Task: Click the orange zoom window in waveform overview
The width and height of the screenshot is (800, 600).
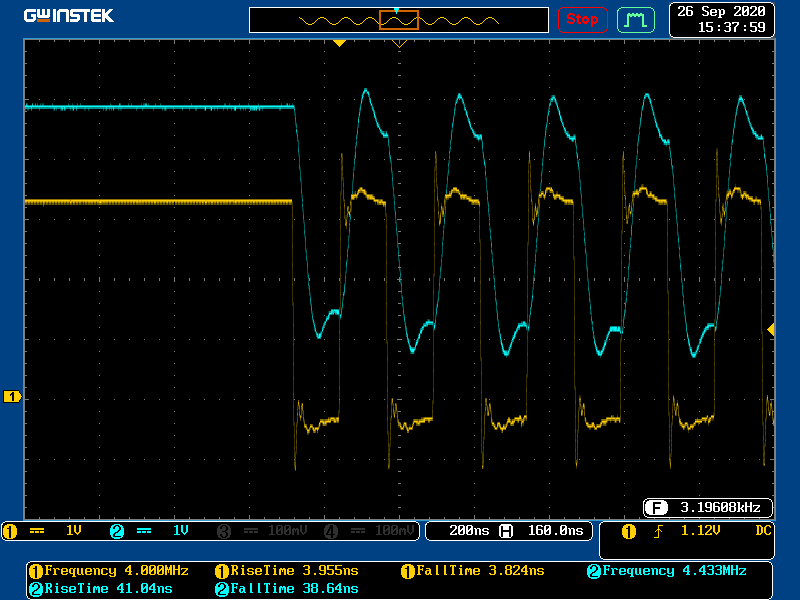Action: pyautogui.click(x=398, y=19)
